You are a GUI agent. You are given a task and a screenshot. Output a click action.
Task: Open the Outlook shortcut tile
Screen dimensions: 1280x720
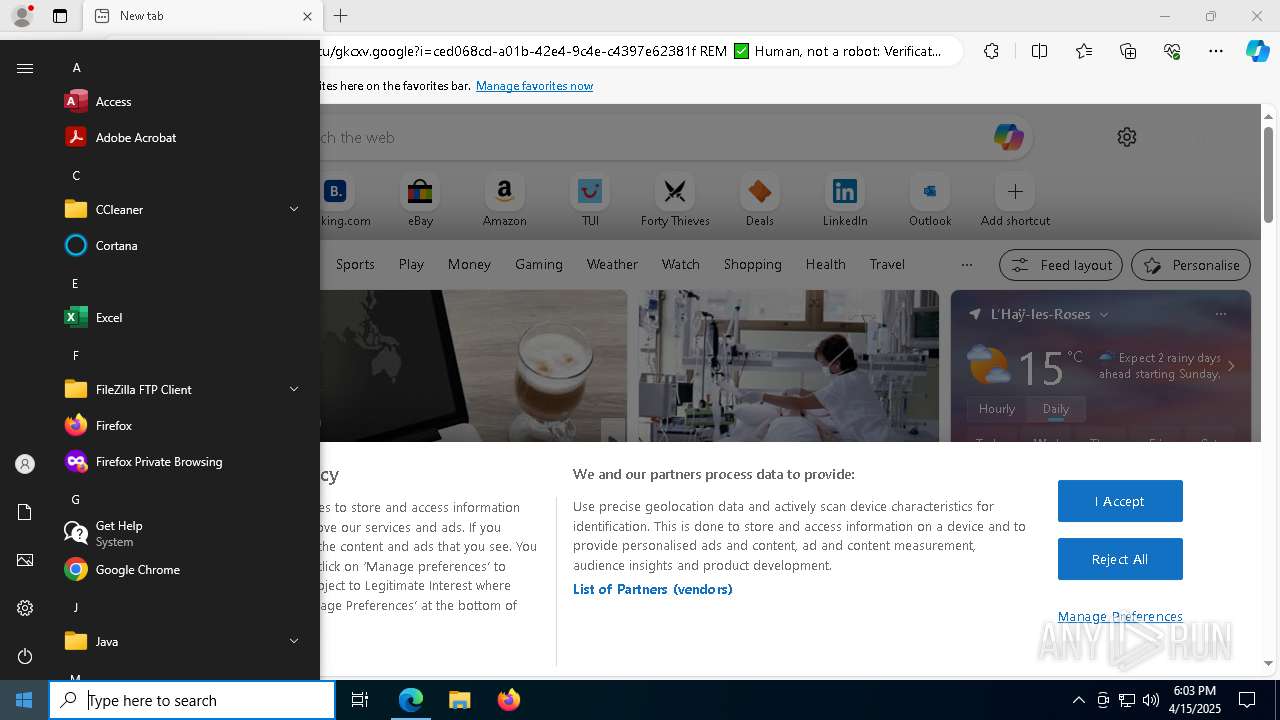pos(930,200)
